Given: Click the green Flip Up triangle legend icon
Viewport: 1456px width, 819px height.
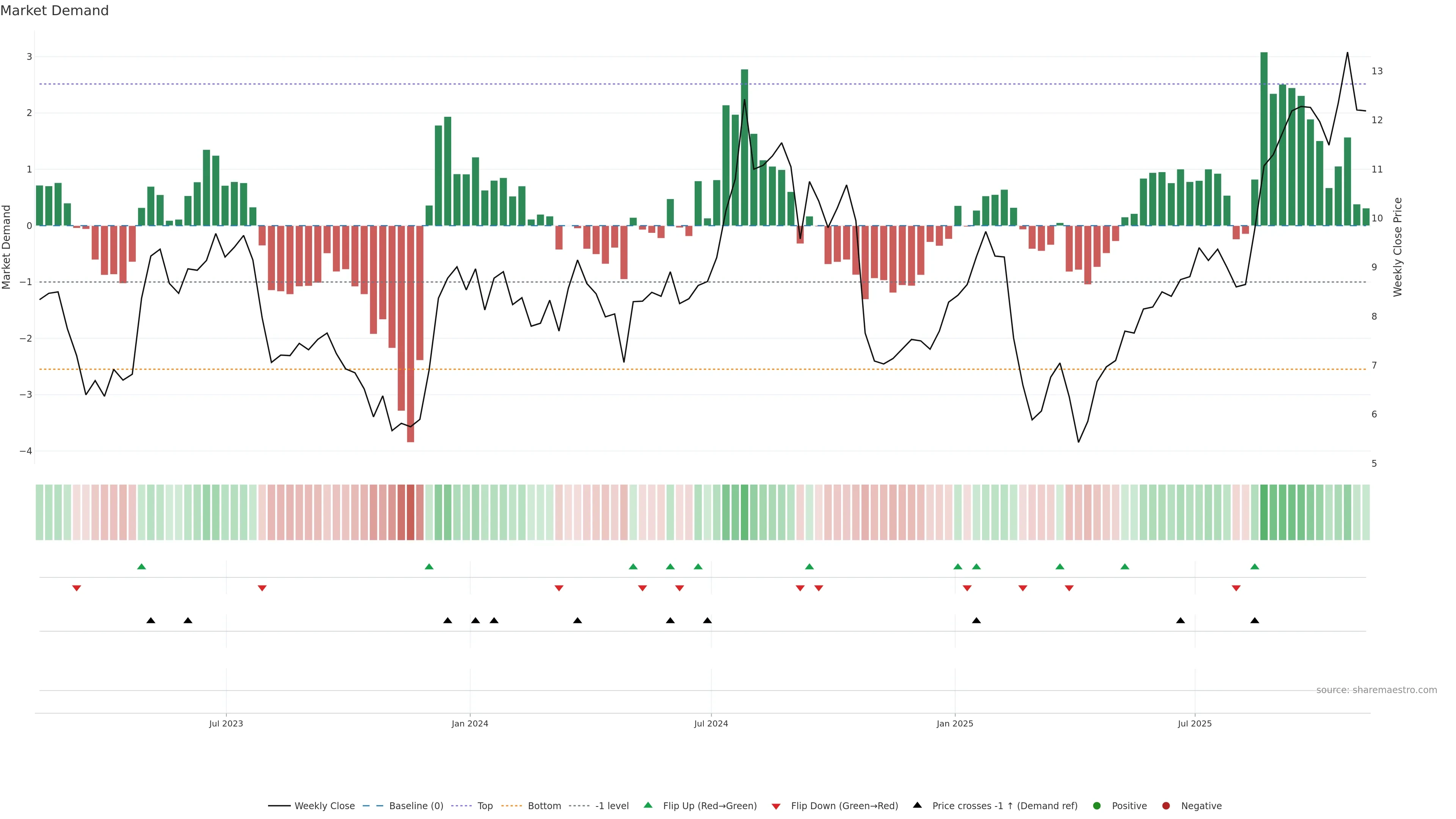Looking at the screenshot, I should click(x=648, y=805).
